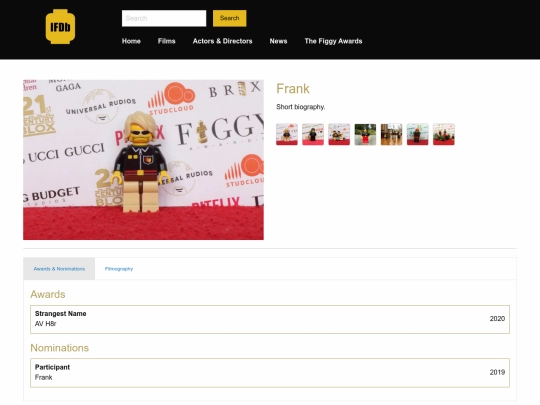
Task: Select sixth gallery thumbnail image
Action: point(418,134)
